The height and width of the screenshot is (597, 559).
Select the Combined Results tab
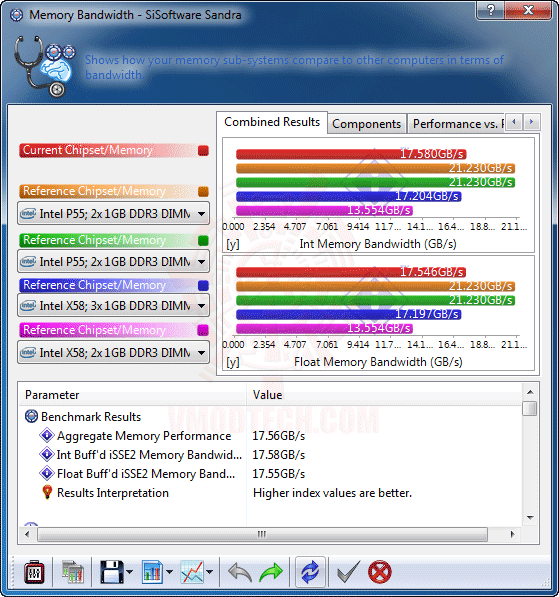(x=272, y=122)
